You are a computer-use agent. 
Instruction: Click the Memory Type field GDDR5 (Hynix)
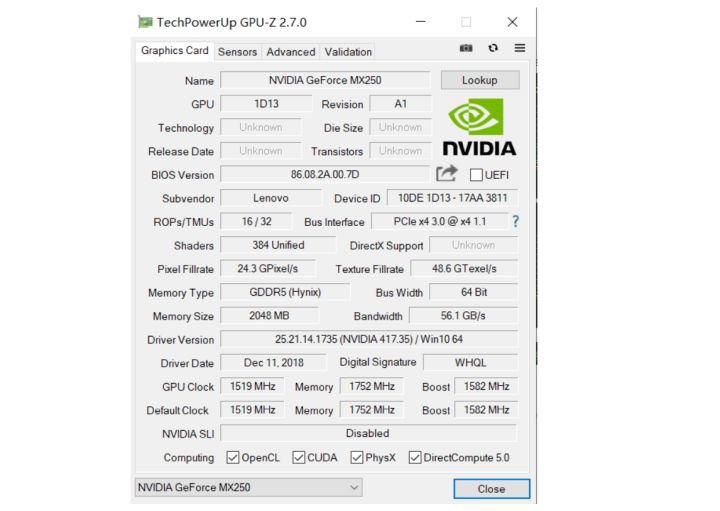285,292
